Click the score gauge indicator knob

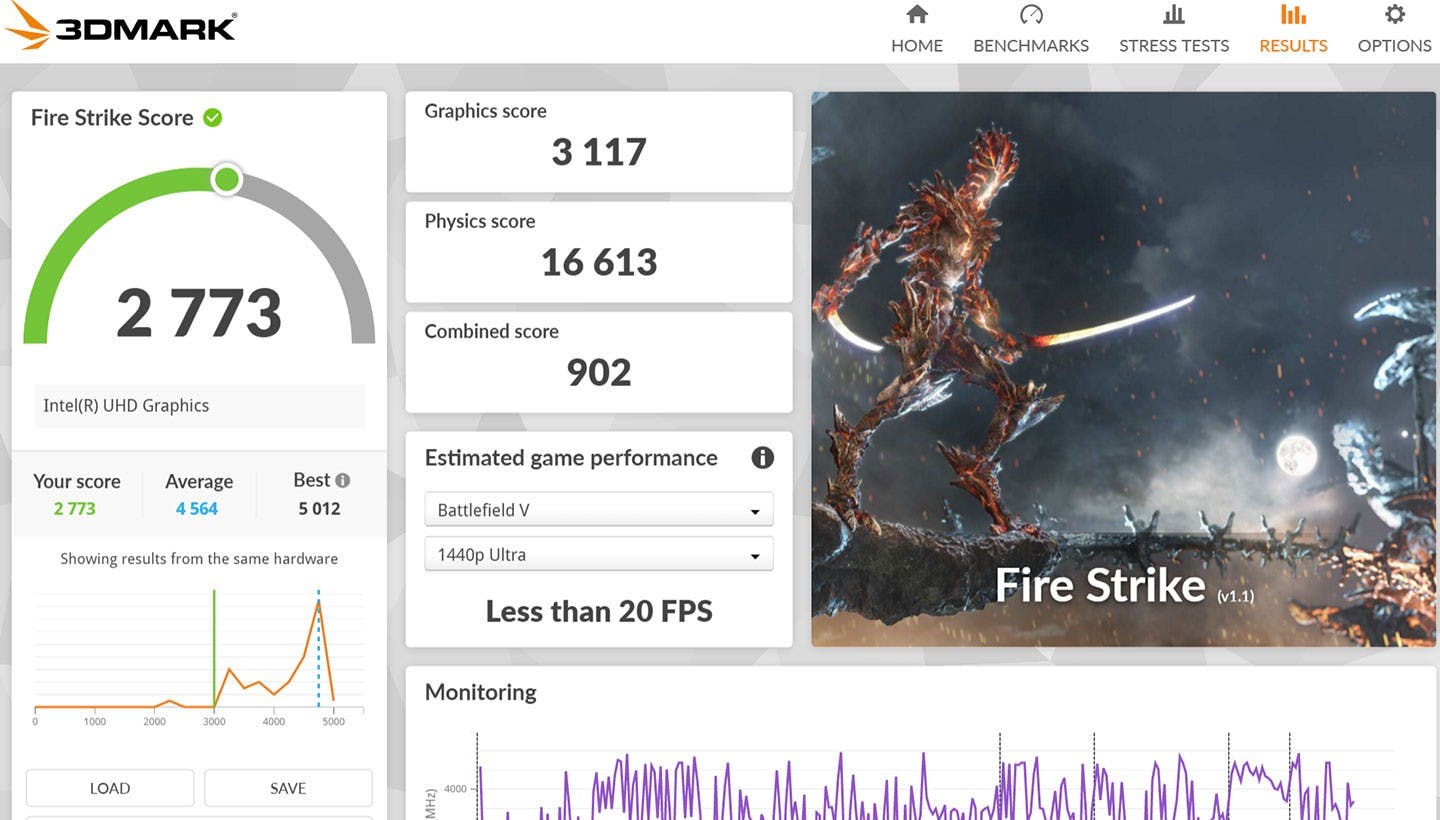tap(227, 180)
